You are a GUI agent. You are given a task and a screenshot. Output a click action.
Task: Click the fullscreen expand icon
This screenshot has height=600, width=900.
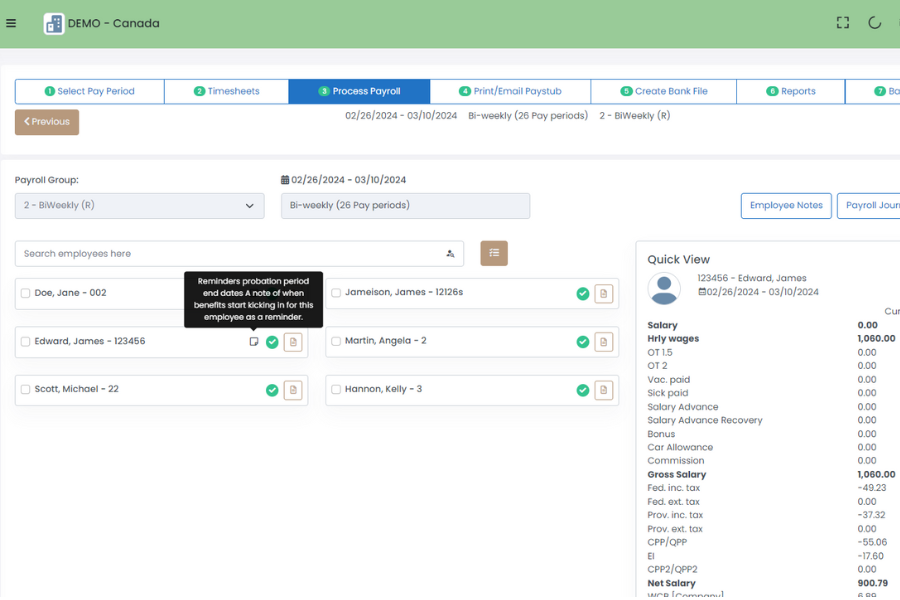843,23
